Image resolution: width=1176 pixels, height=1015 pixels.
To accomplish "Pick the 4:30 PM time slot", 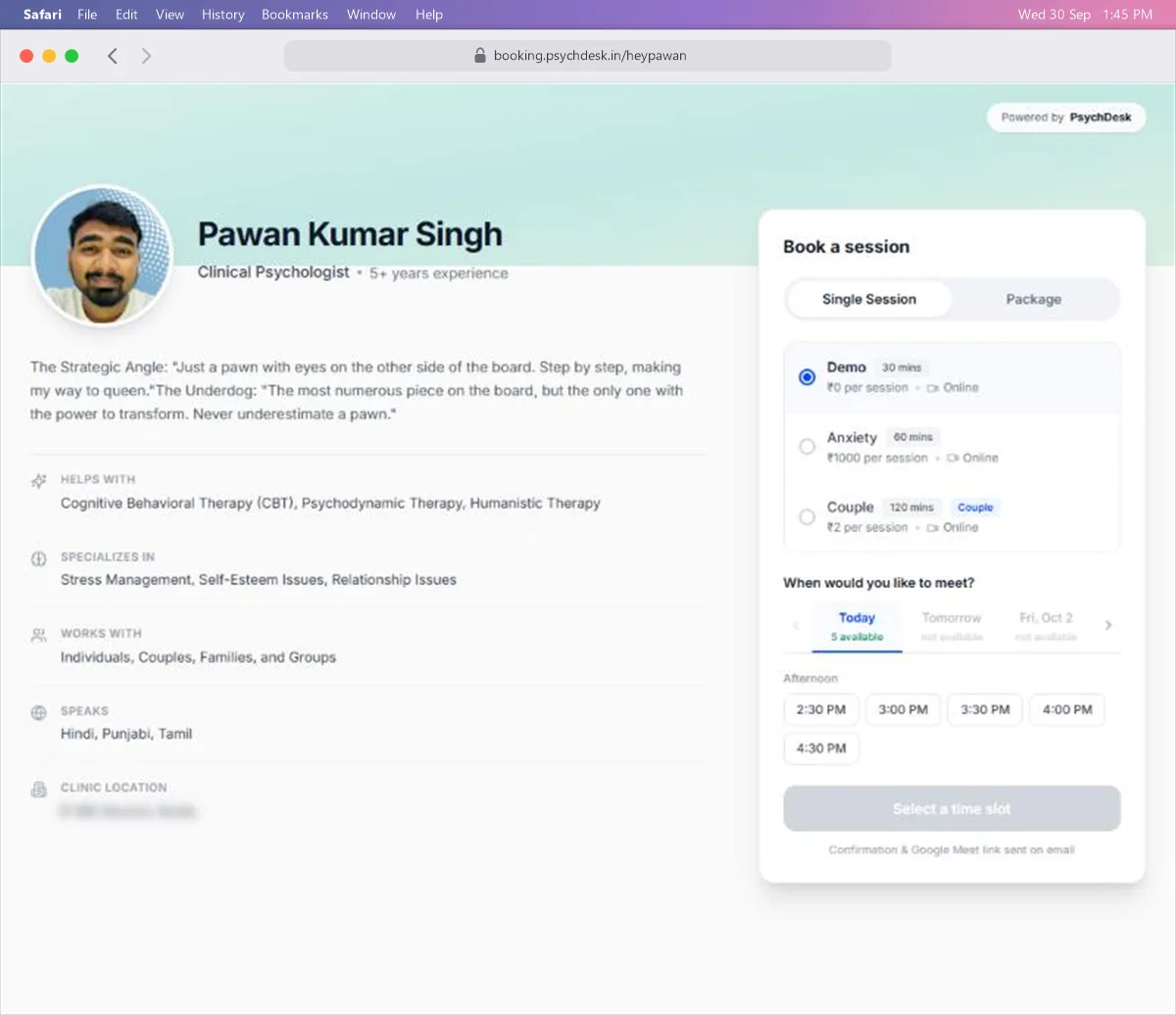I will [x=821, y=749].
